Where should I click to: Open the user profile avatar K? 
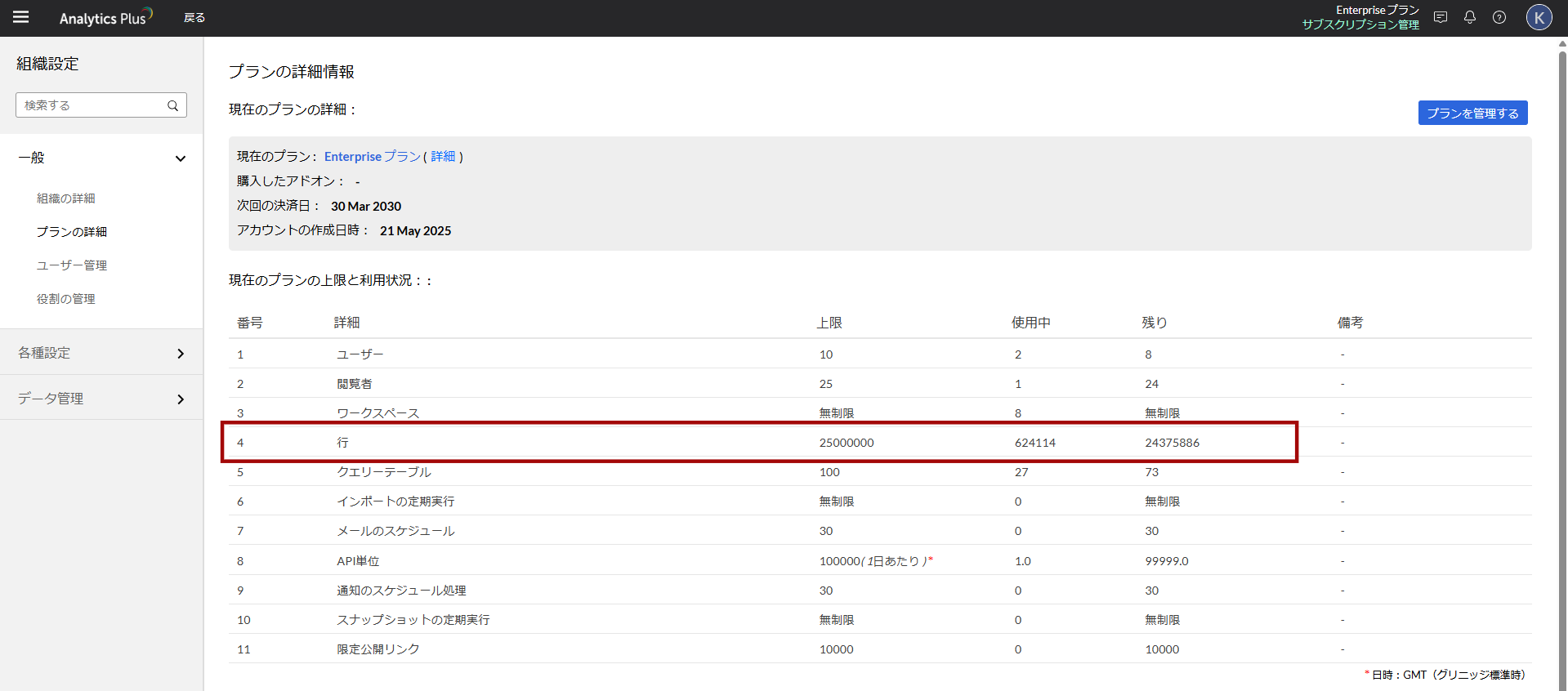1539,17
